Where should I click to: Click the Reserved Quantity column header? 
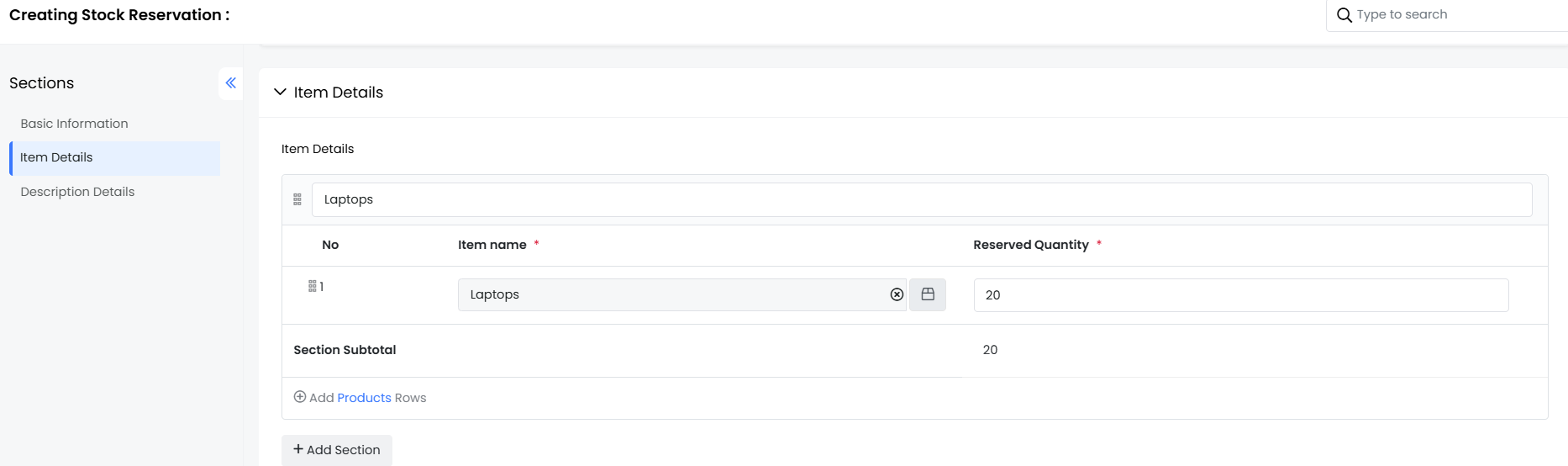coord(1030,245)
